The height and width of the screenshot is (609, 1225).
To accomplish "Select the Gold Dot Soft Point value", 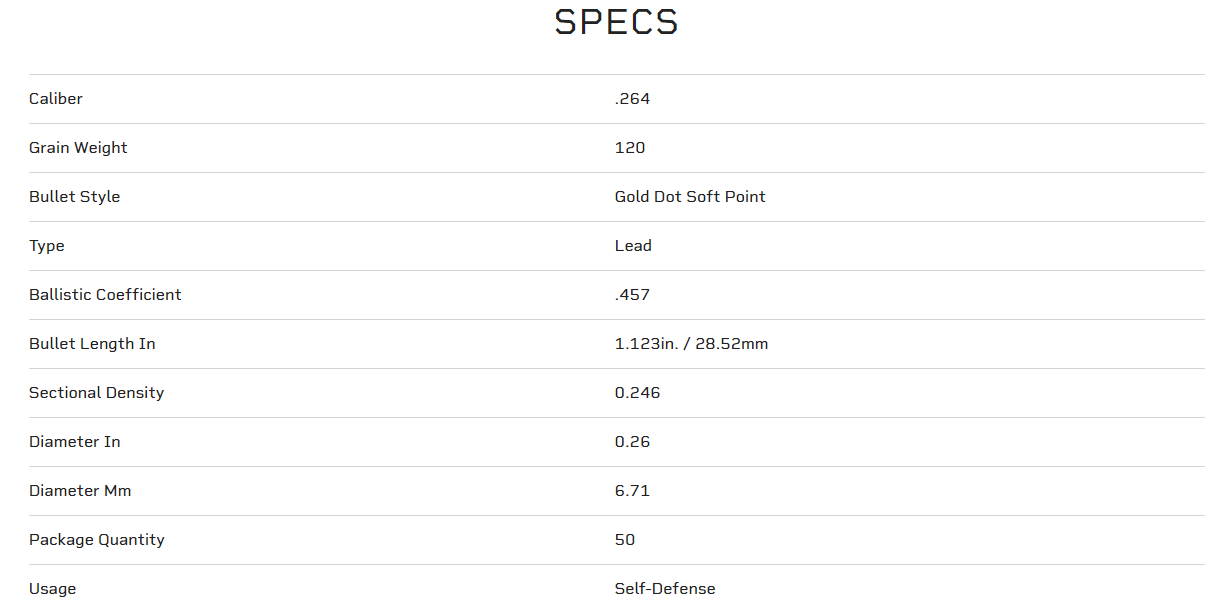I will click(x=690, y=197).
